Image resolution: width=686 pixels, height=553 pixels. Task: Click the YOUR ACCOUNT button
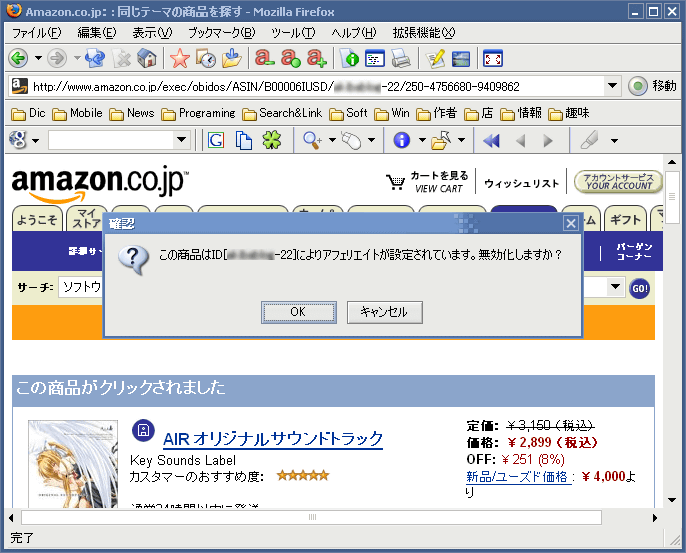click(618, 182)
